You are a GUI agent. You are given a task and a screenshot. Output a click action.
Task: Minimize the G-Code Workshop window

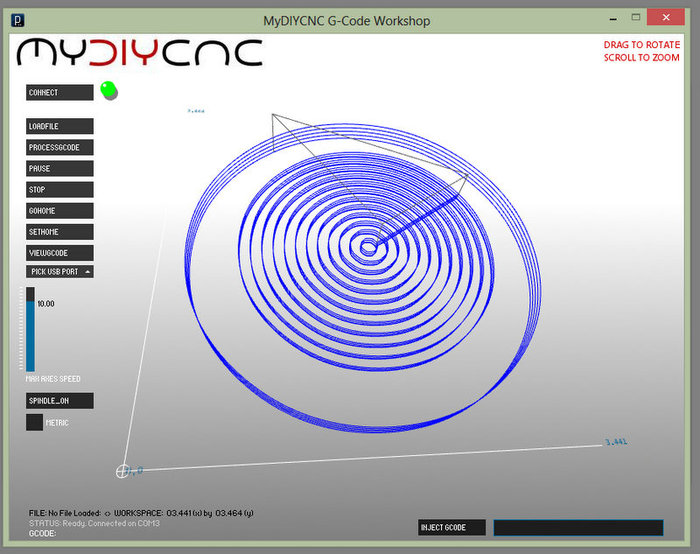pos(613,19)
